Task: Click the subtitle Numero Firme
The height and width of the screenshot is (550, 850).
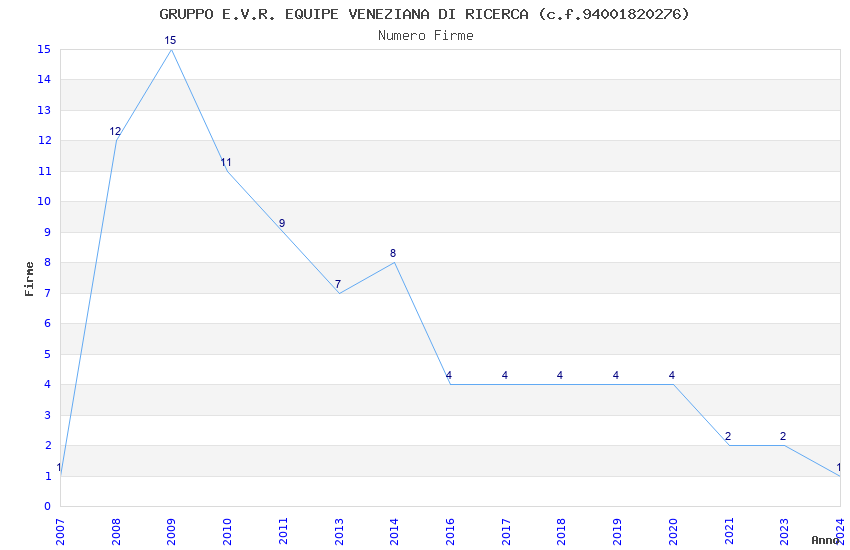Action: pos(426,36)
